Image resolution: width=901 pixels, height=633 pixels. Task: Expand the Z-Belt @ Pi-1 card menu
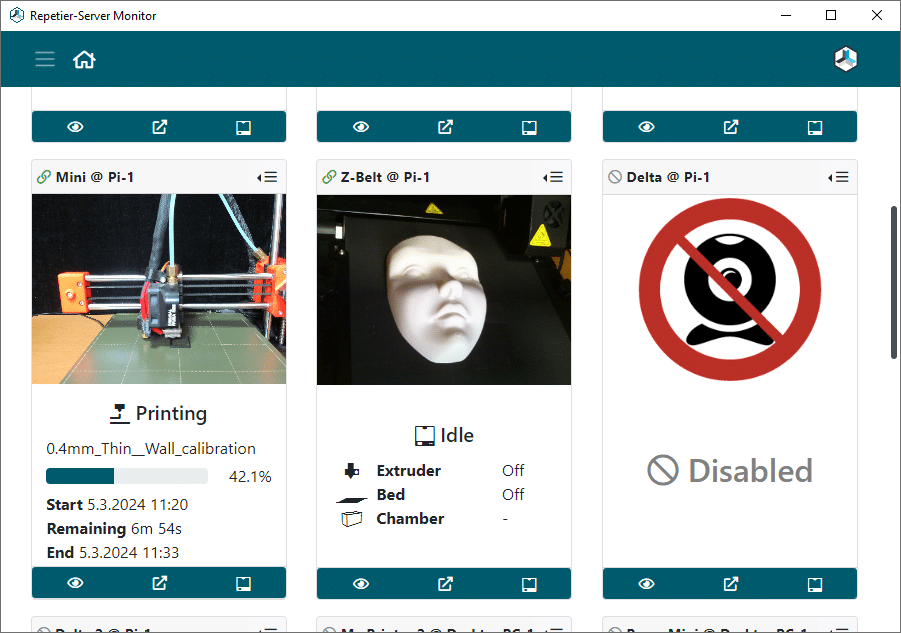point(553,177)
